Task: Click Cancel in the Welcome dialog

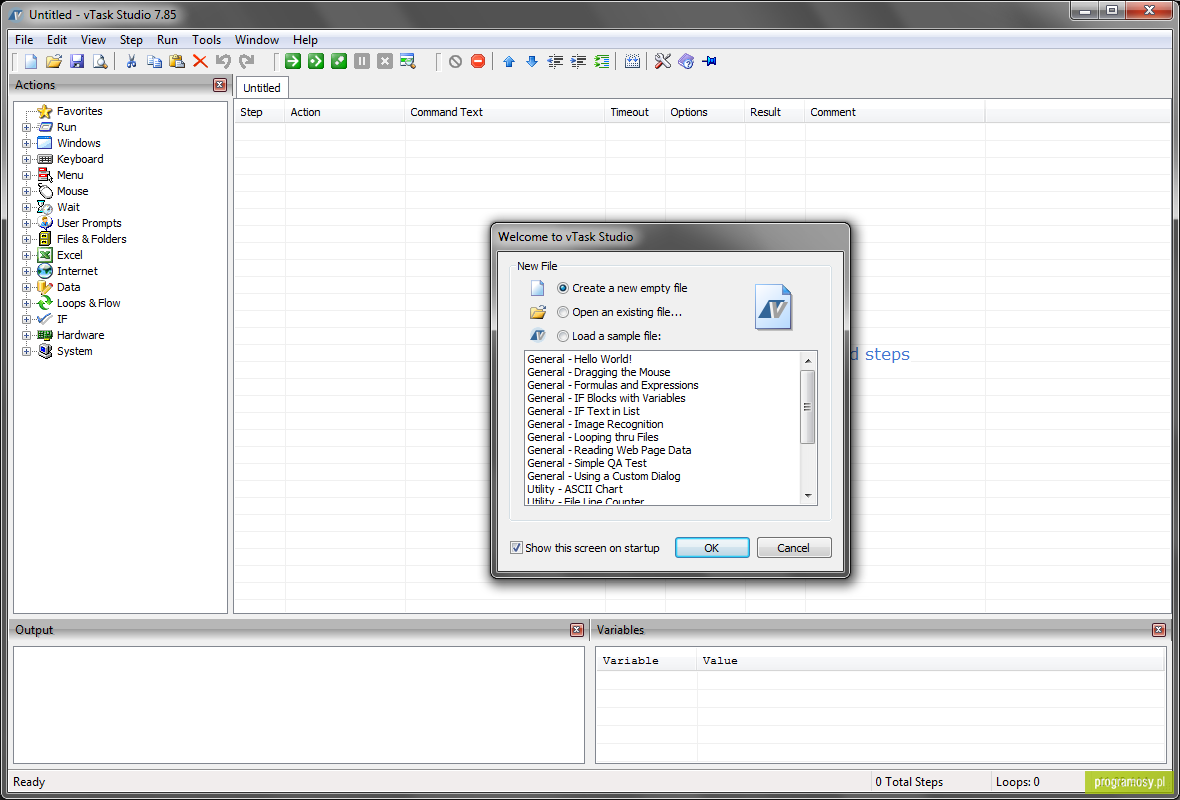Action: pos(794,548)
